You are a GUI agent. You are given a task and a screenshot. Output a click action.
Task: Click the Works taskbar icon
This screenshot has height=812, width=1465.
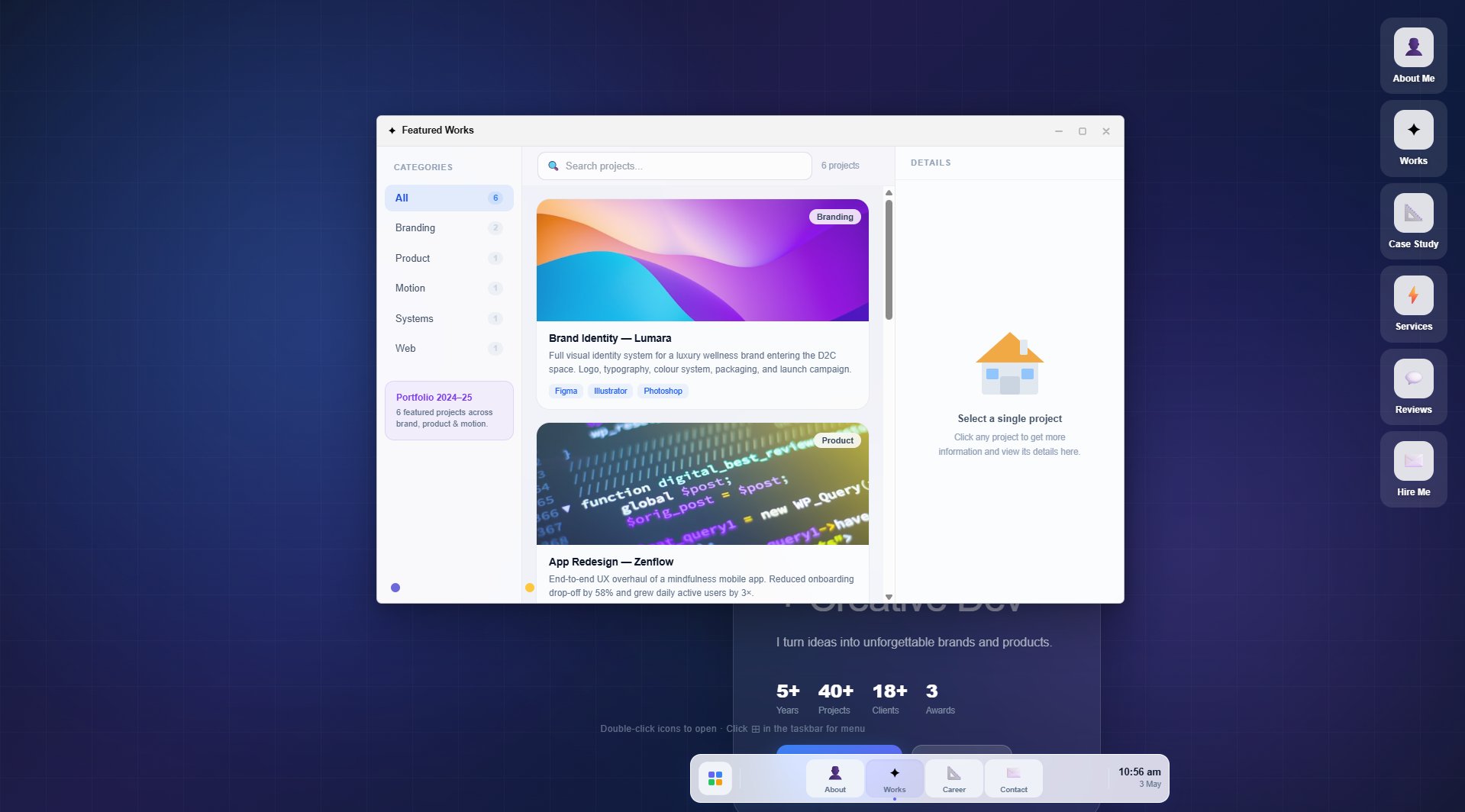[895, 779]
